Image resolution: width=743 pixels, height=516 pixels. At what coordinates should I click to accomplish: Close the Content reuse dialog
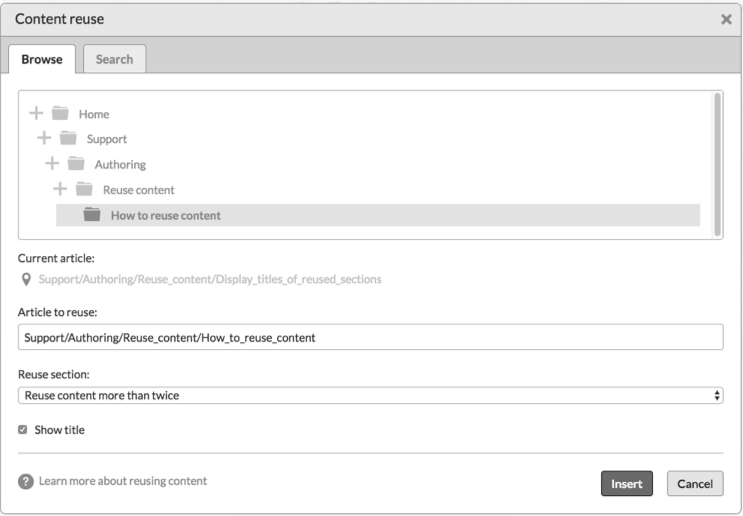pos(726,20)
